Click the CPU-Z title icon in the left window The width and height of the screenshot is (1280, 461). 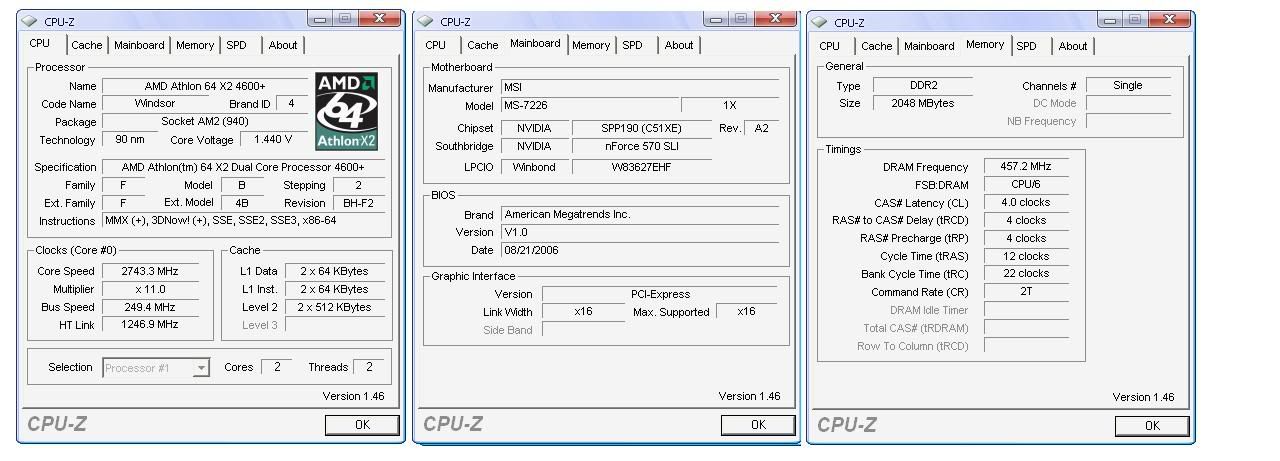click(x=30, y=21)
